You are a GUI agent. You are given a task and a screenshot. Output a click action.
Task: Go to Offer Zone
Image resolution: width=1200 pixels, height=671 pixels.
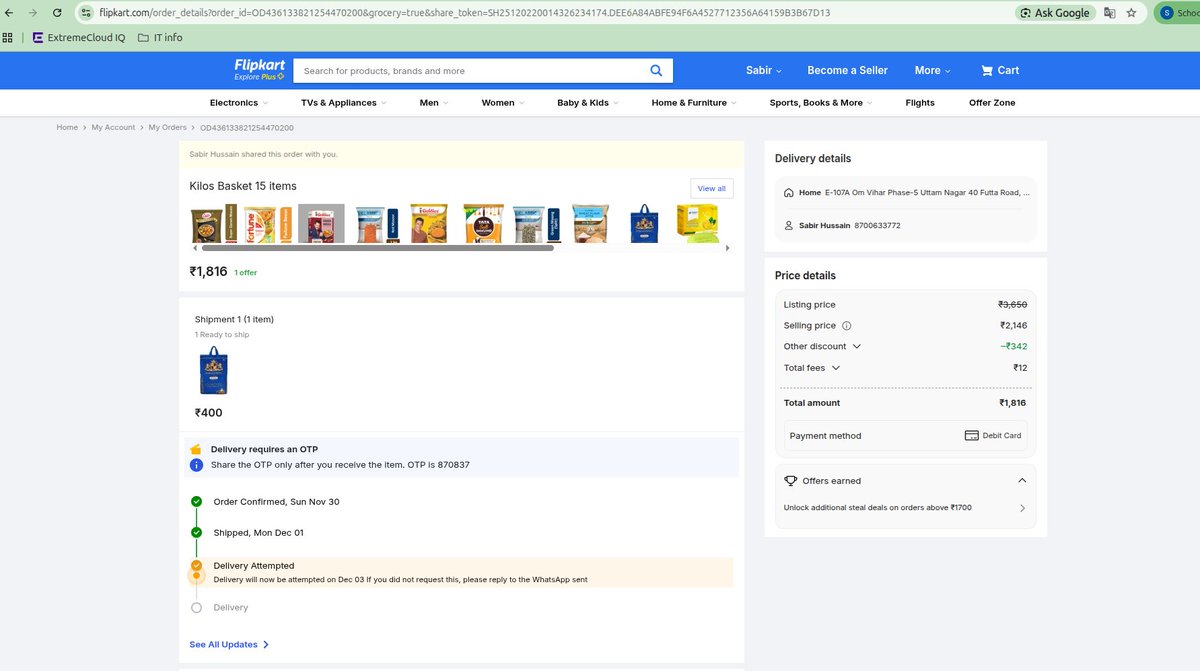991,103
